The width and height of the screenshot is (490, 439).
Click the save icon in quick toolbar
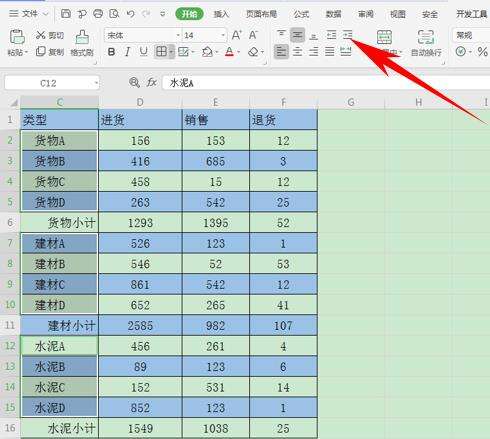(x=66, y=14)
